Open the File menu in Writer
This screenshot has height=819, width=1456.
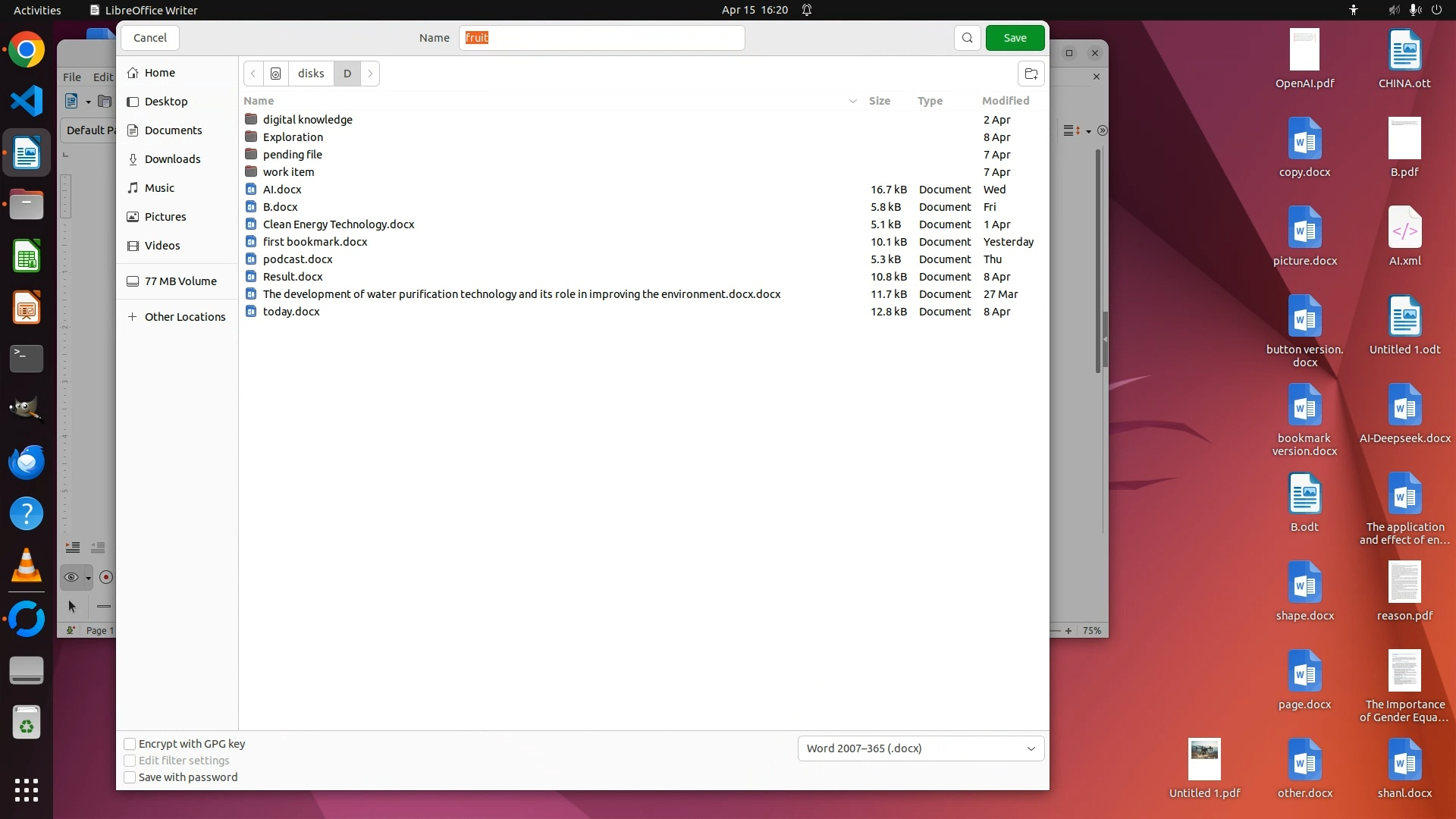72,77
